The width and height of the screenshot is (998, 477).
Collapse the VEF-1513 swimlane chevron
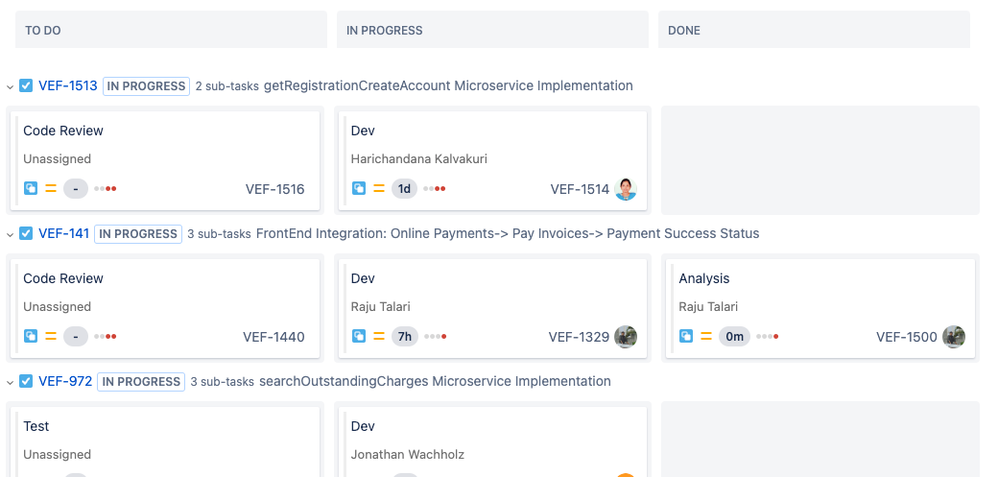pyautogui.click(x=10, y=86)
